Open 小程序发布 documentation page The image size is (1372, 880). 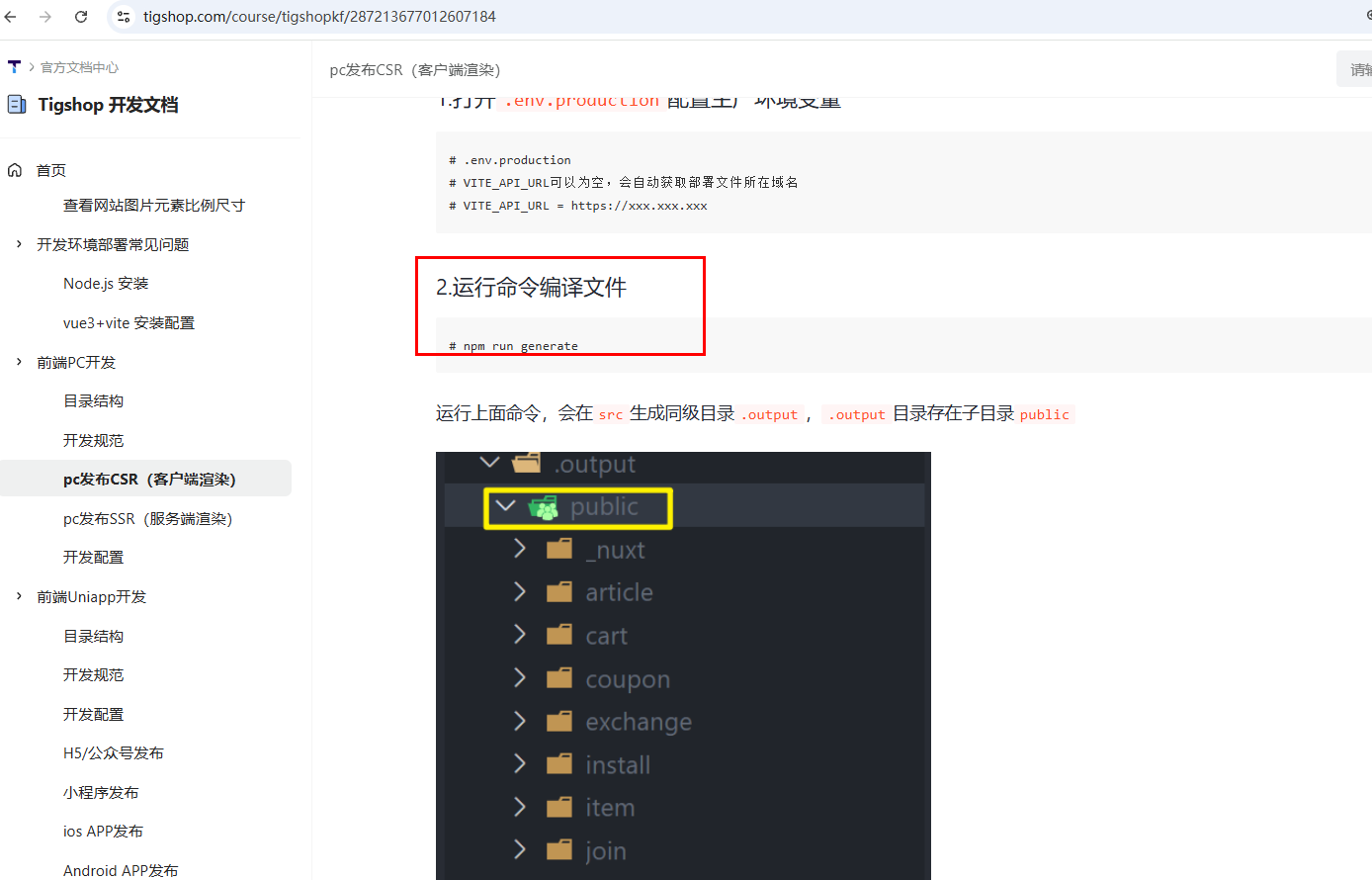coord(101,793)
